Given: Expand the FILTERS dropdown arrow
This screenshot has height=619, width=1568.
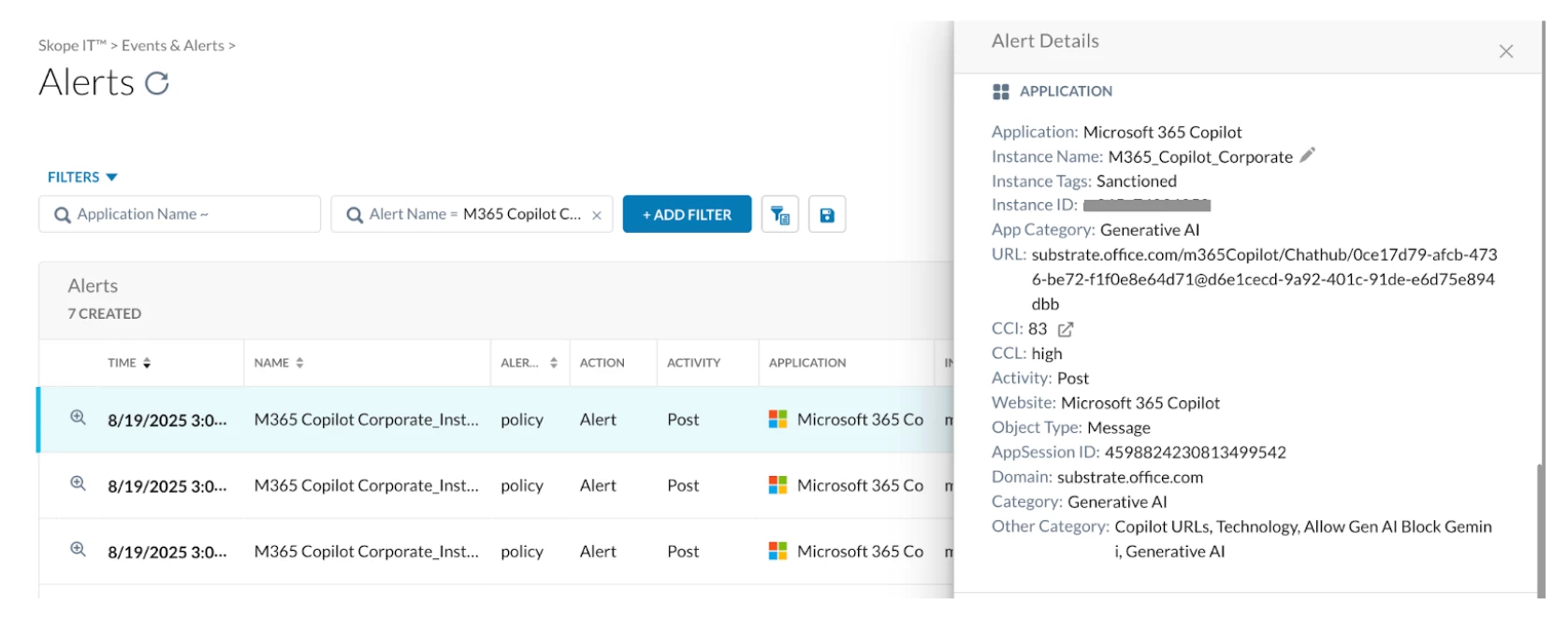Looking at the screenshot, I should click(x=111, y=177).
